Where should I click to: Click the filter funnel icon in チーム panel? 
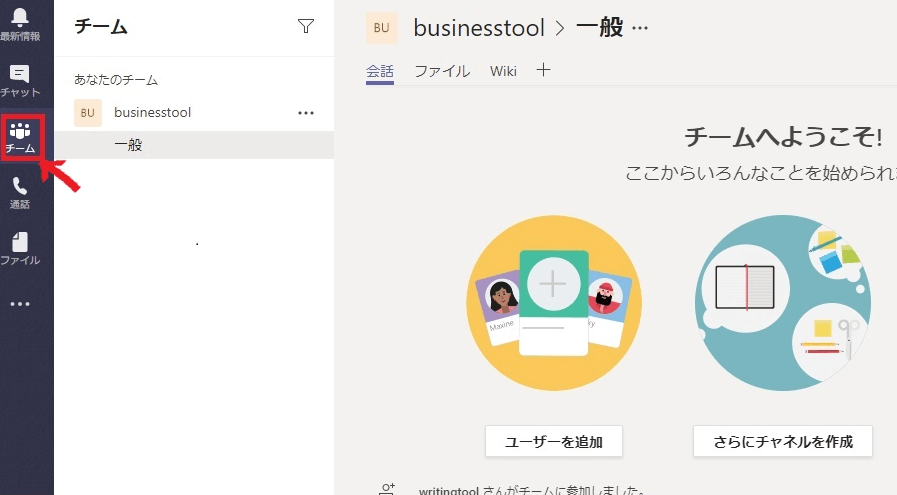pos(306,27)
